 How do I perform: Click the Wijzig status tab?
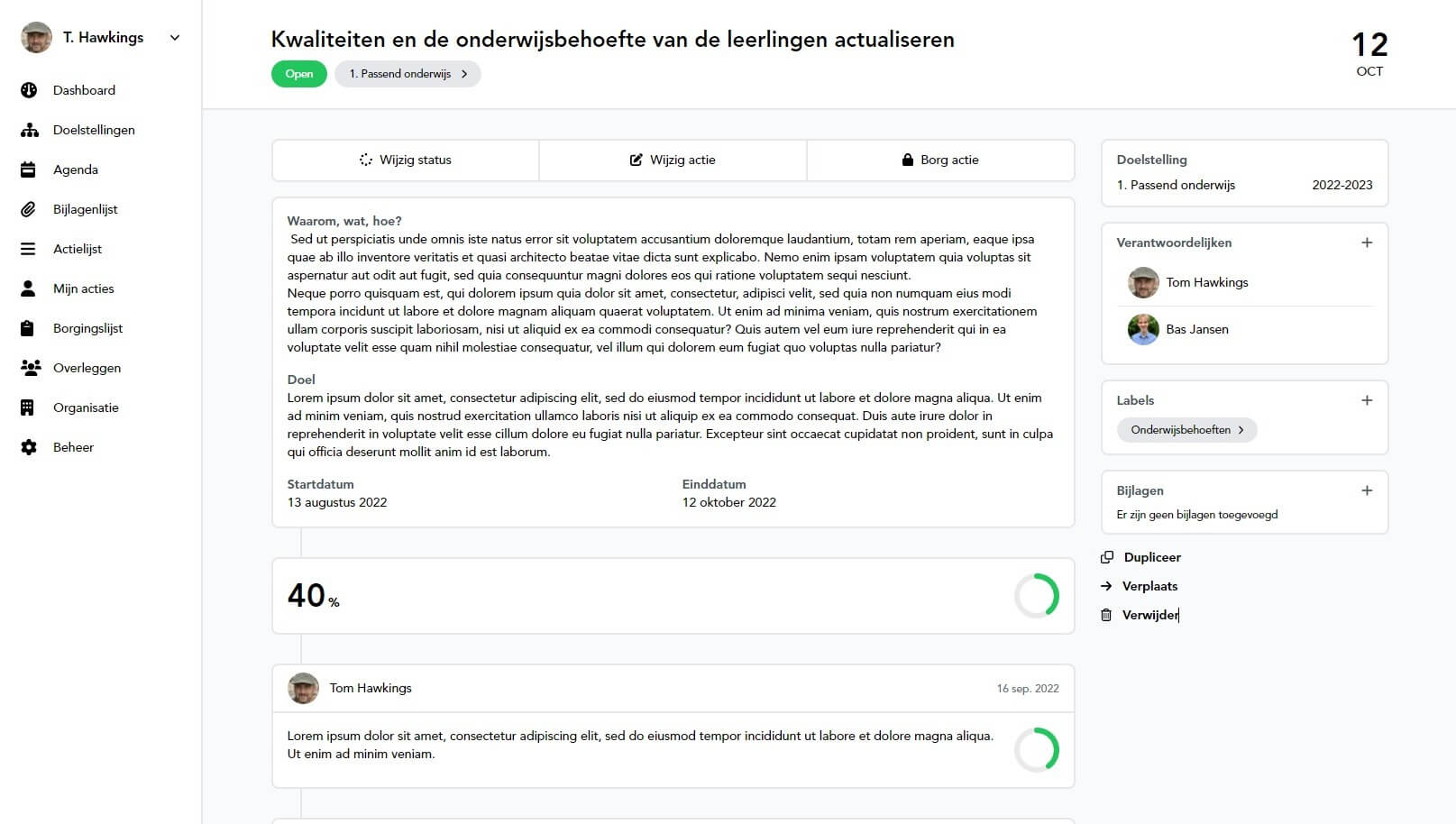406,160
